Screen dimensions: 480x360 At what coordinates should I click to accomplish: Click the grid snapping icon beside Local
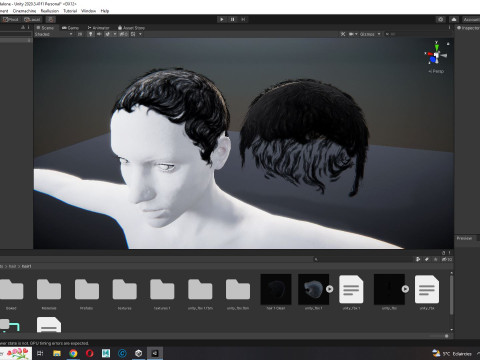(x=51, y=19)
